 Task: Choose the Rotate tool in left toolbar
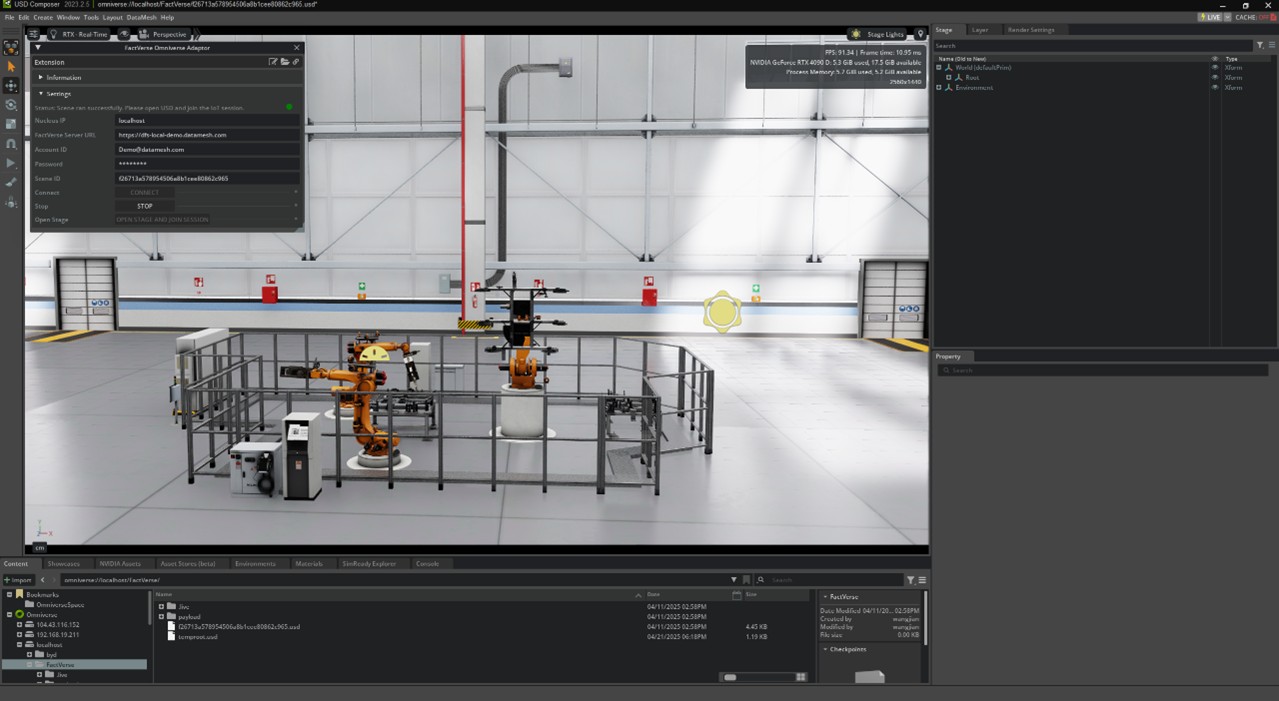tap(11, 105)
